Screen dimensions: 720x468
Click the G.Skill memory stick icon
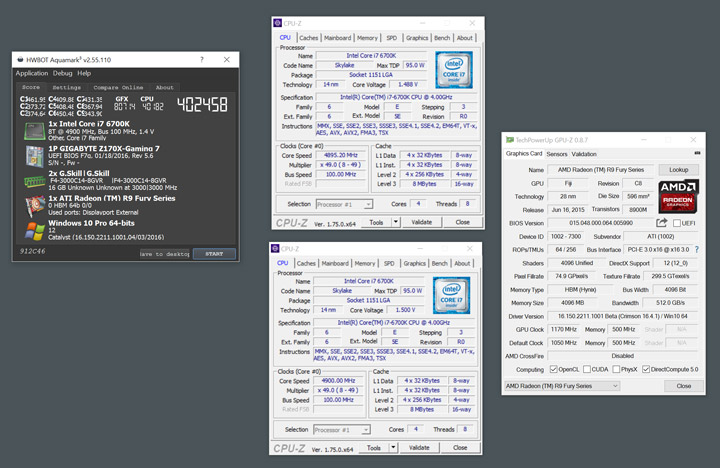(34, 182)
